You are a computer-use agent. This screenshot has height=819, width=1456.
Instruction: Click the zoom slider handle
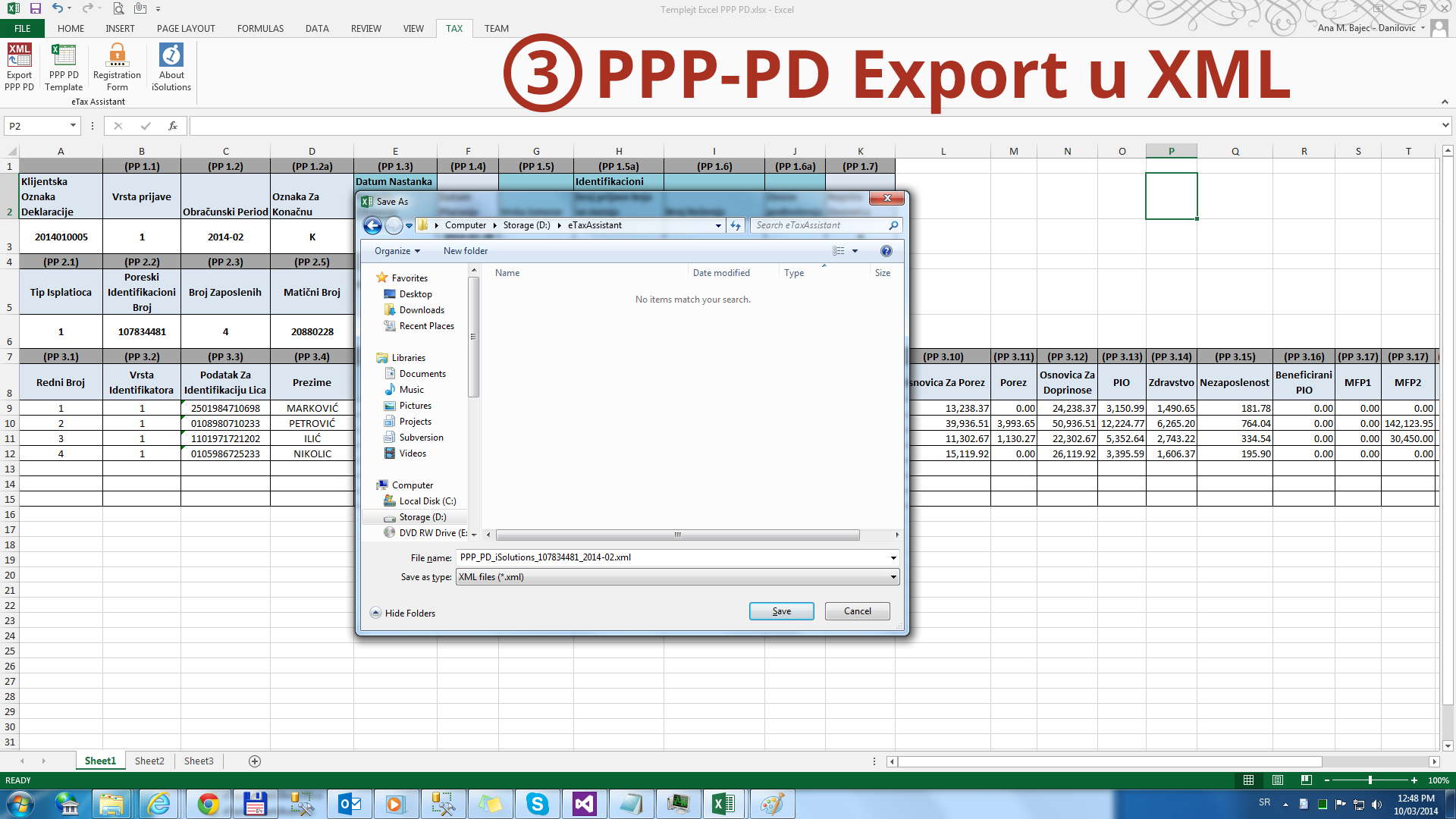point(1370,780)
